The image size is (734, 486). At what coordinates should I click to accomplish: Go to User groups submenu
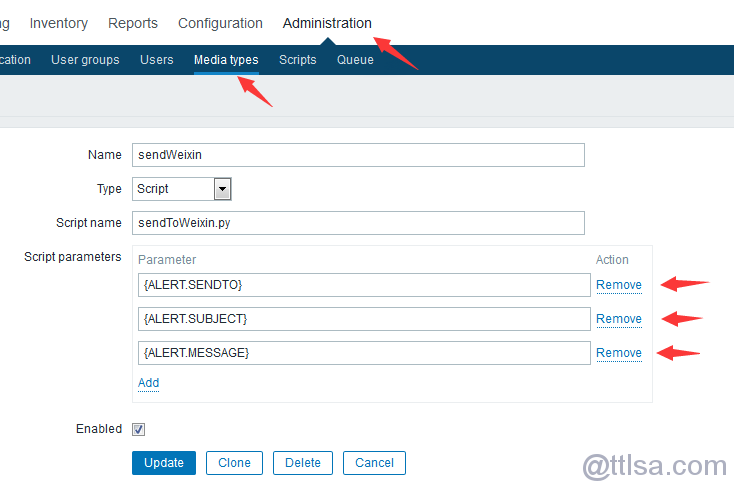click(85, 60)
